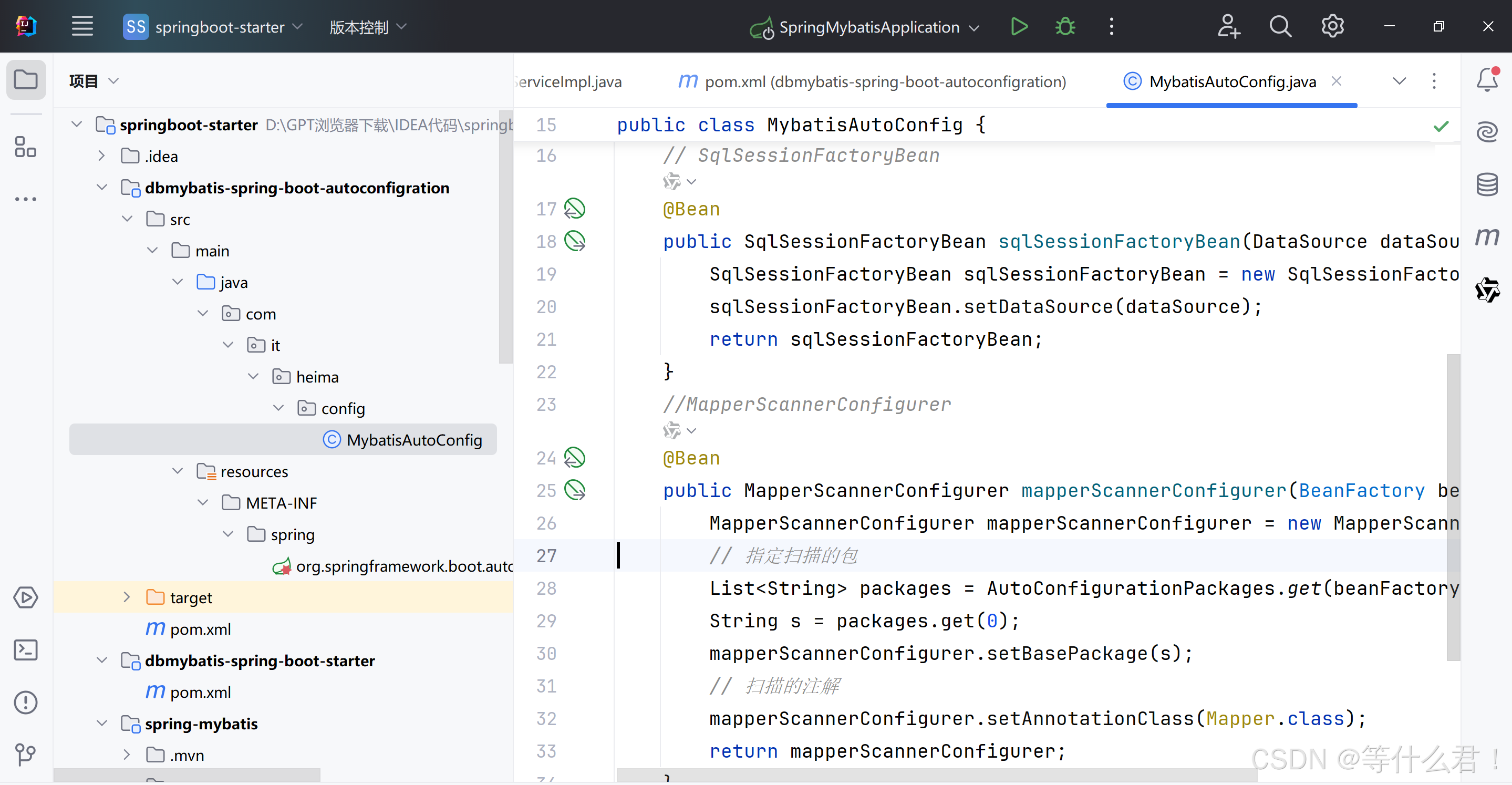Open IDE settings gear icon
Image resolution: width=1512 pixels, height=785 pixels.
click(x=1332, y=26)
